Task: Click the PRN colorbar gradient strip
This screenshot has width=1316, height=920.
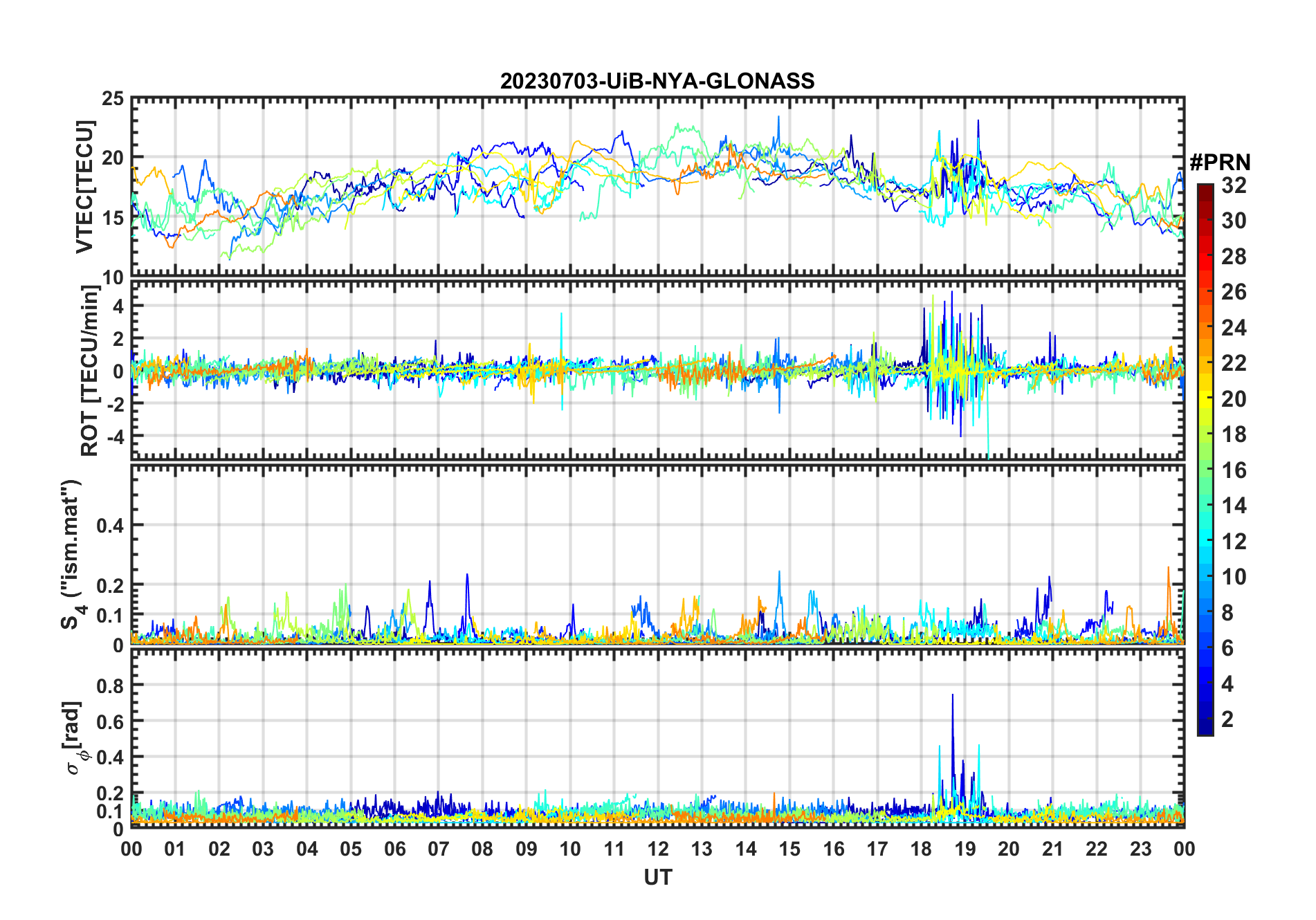Action: pyautogui.click(x=1205, y=459)
